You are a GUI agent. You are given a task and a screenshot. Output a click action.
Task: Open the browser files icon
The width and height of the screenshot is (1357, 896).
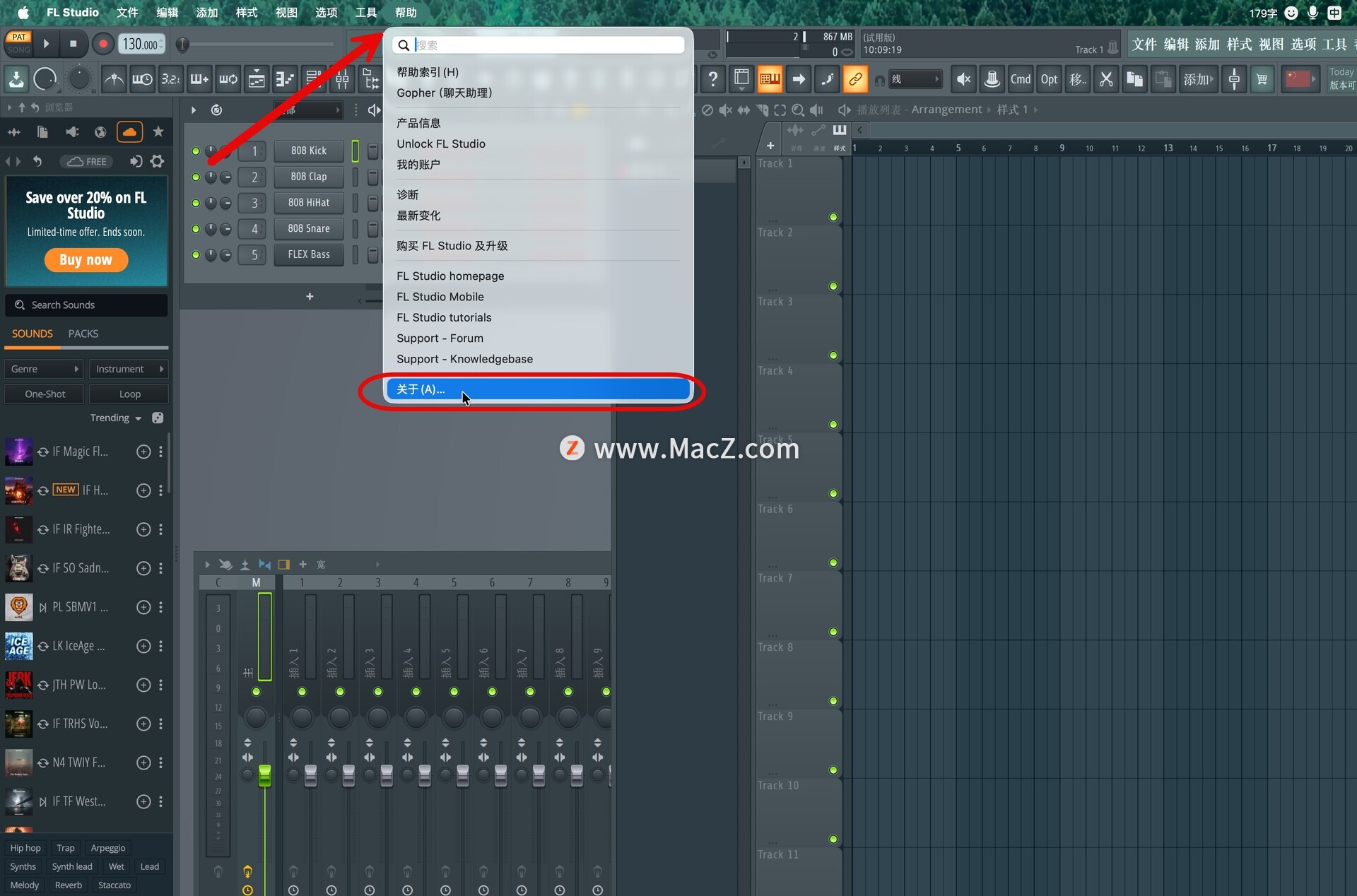(42, 132)
